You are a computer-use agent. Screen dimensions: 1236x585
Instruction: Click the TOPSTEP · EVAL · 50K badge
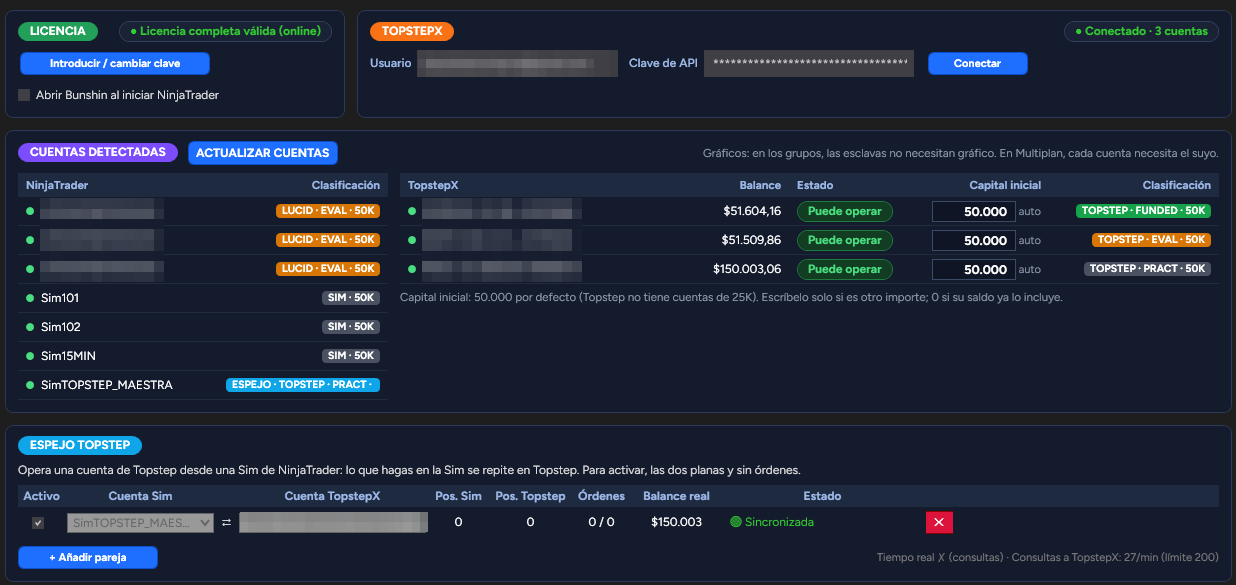1151,240
